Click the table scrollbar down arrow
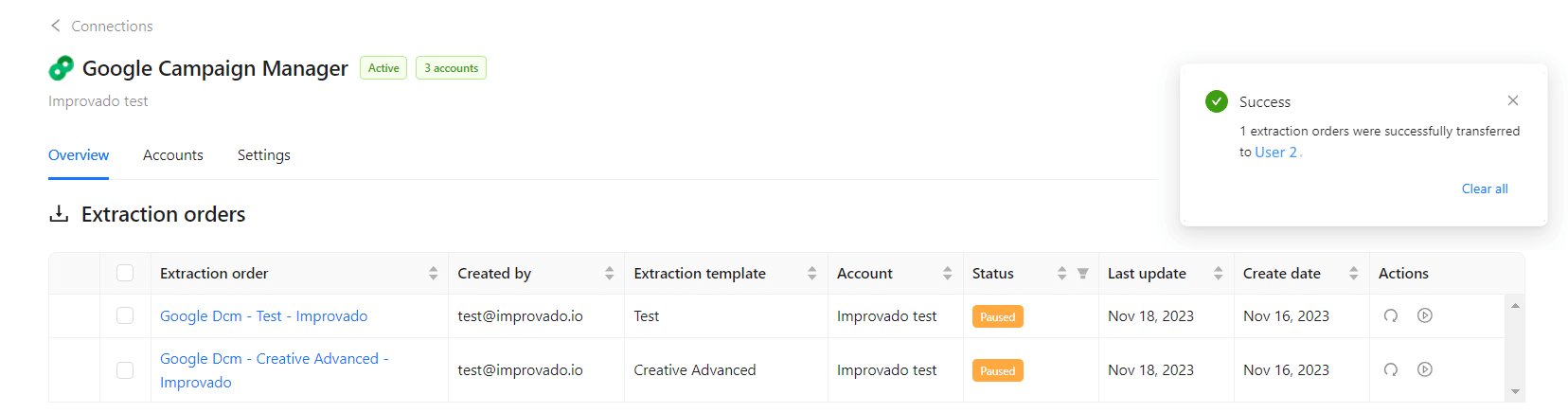 pos(1515,391)
